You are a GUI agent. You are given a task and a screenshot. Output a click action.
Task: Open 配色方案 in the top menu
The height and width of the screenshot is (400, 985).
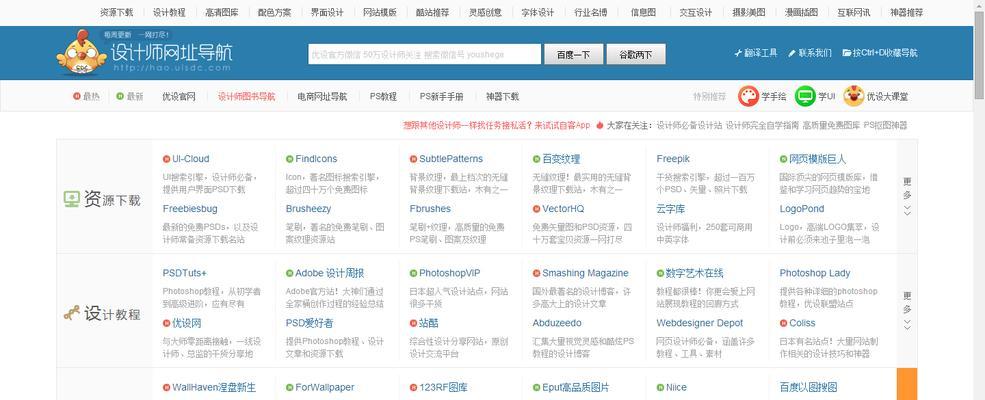275,12
